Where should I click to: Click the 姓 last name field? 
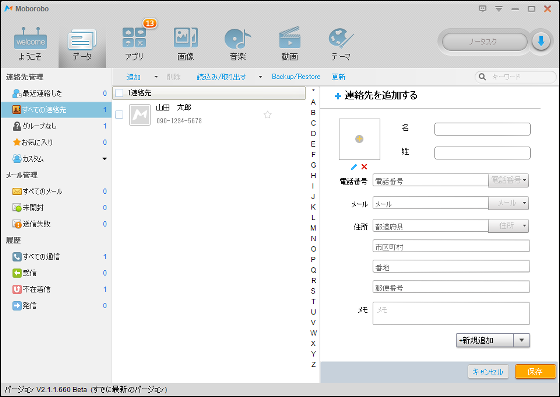482,153
